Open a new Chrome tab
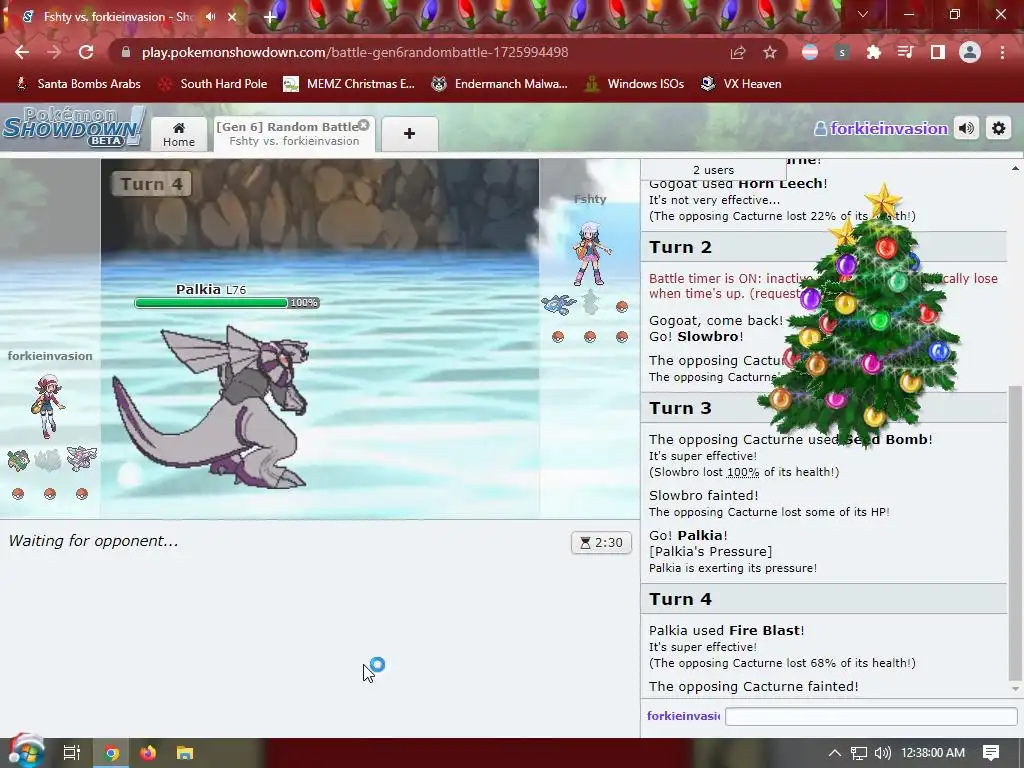The height and width of the screenshot is (768, 1024). 270,18
